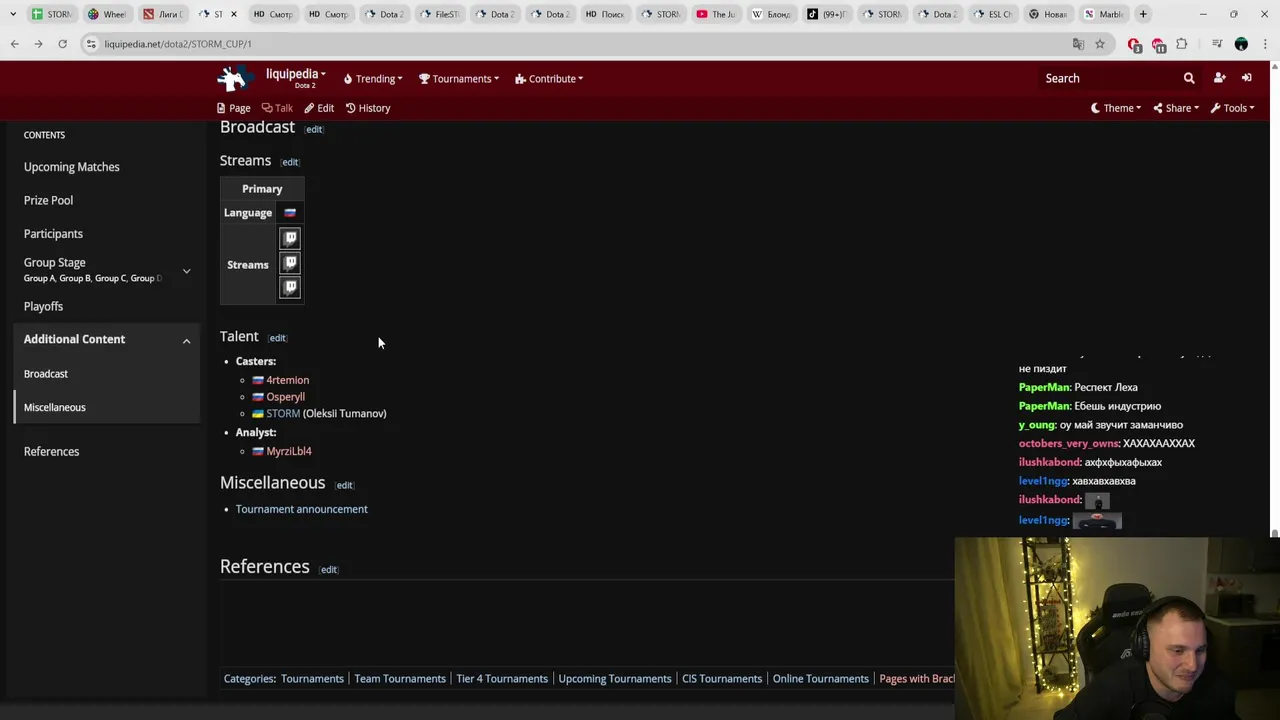1280x720 pixels.
Task: Click the log in icon
Action: coord(1247,78)
